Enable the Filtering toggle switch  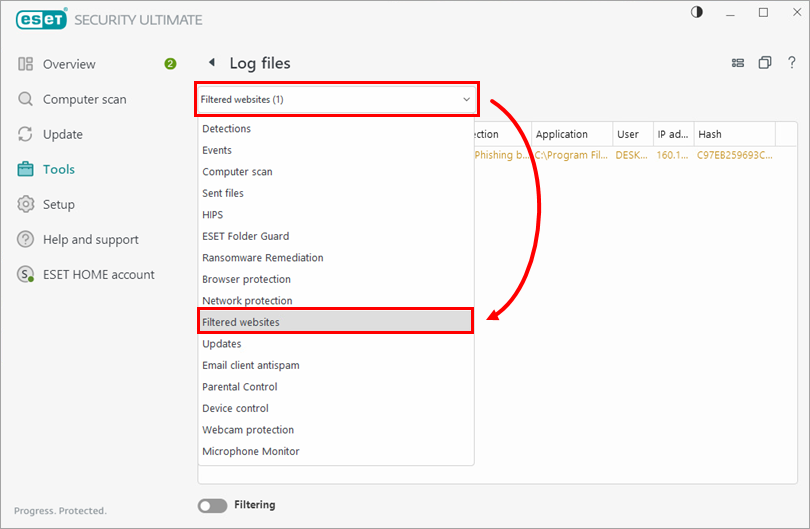212,506
